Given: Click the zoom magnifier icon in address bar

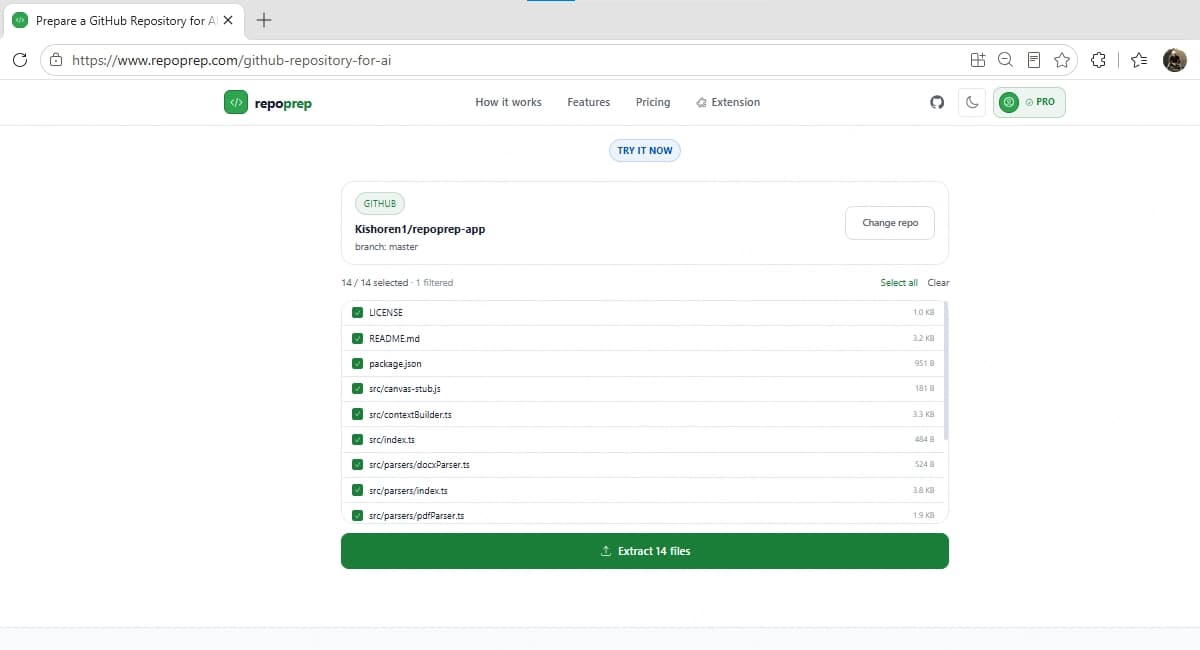Looking at the screenshot, I should pyautogui.click(x=1006, y=60).
